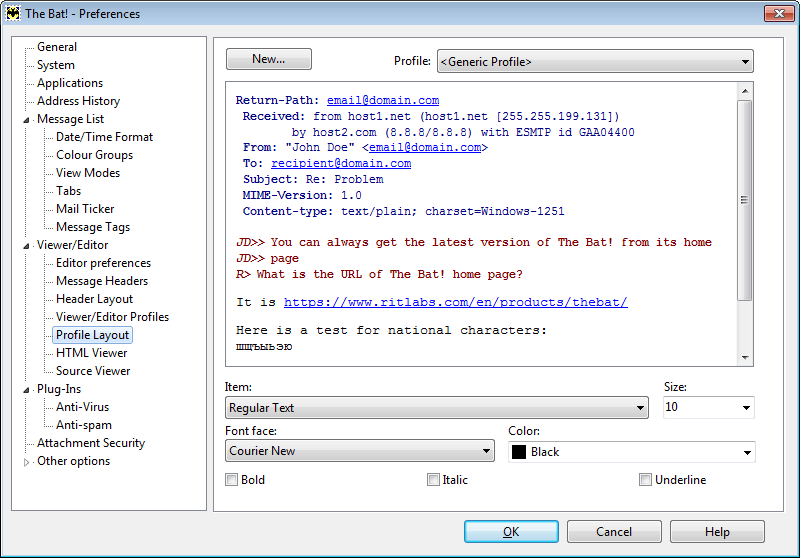
Task: Expand the Other options tree node
Action: 27,462
